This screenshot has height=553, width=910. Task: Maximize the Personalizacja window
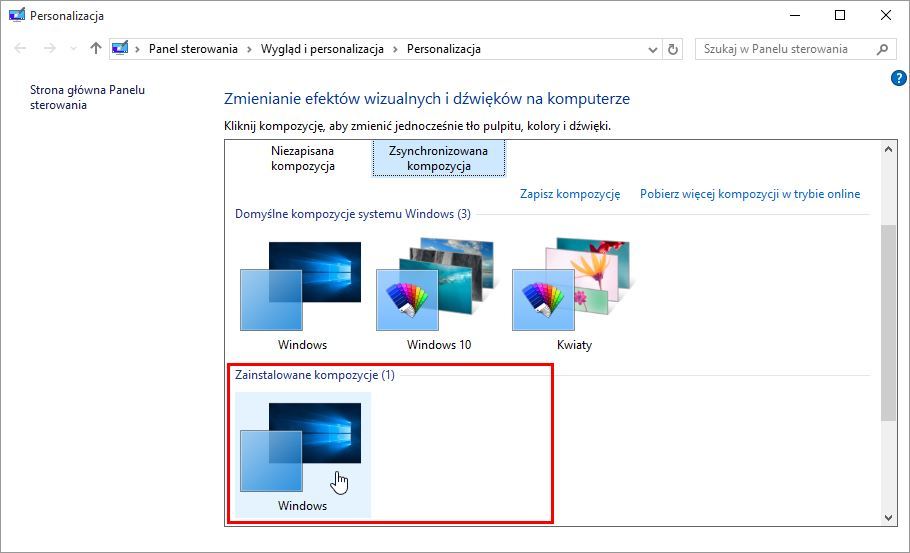click(840, 15)
